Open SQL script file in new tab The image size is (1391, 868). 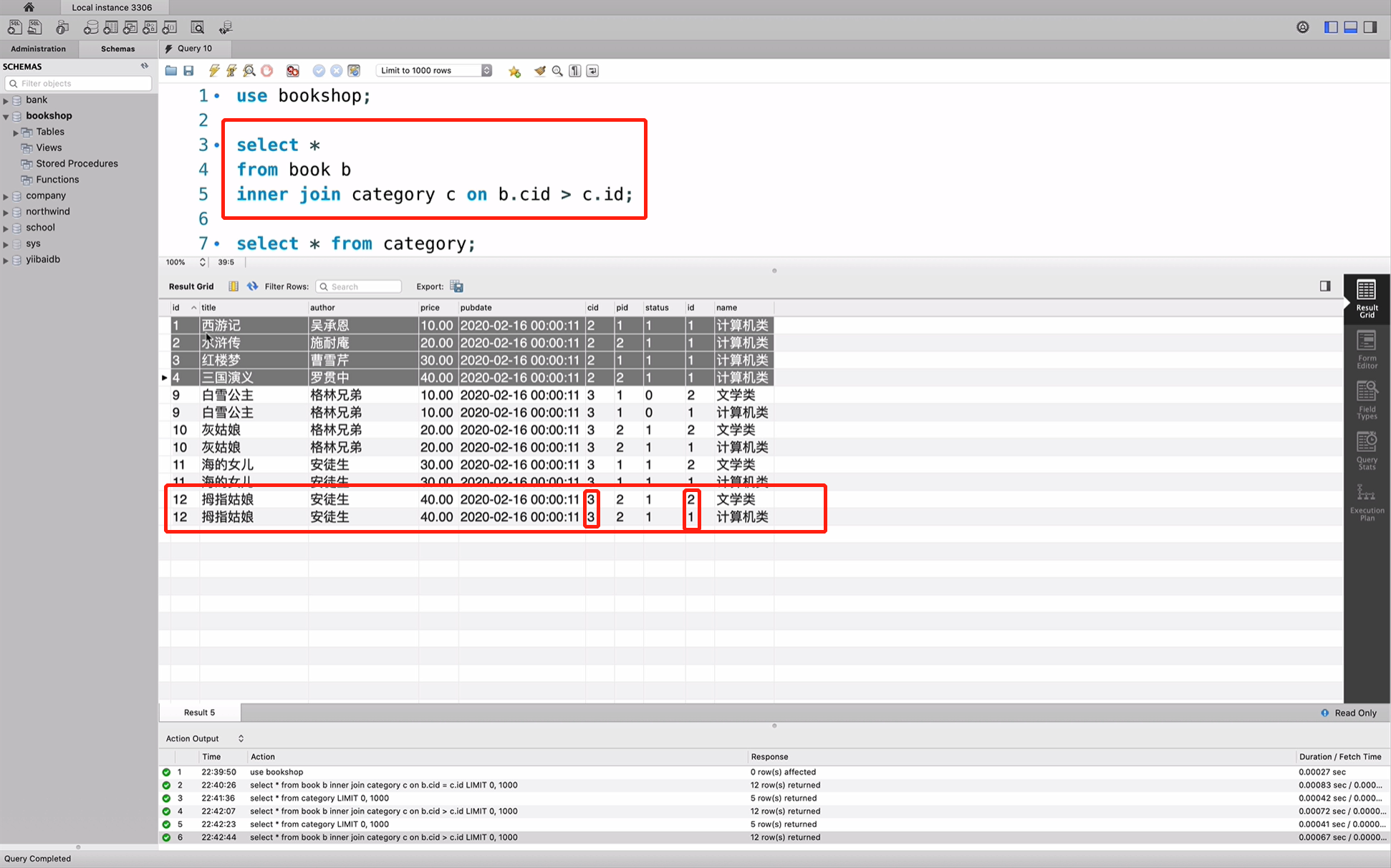tap(34, 27)
